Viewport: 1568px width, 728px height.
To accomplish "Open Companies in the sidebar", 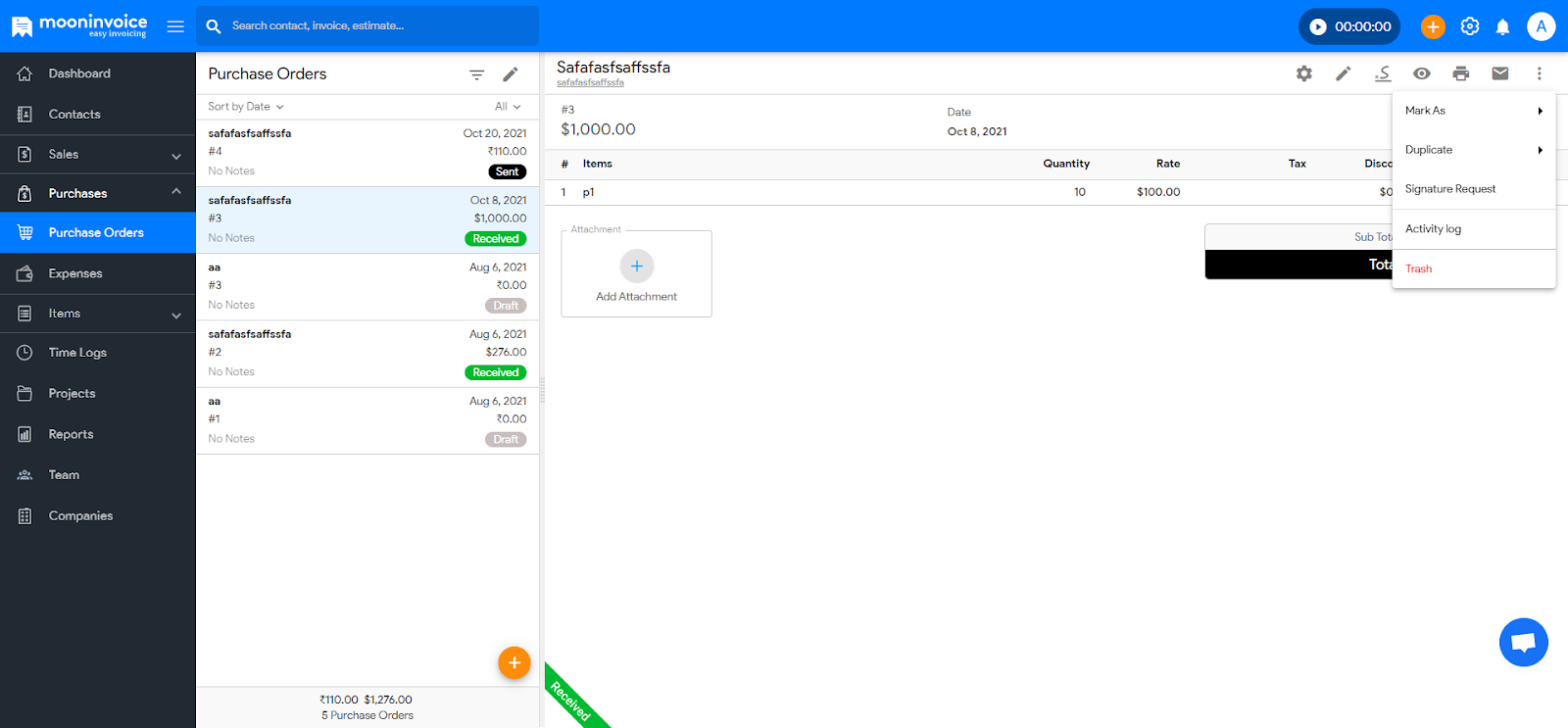I will point(98,515).
